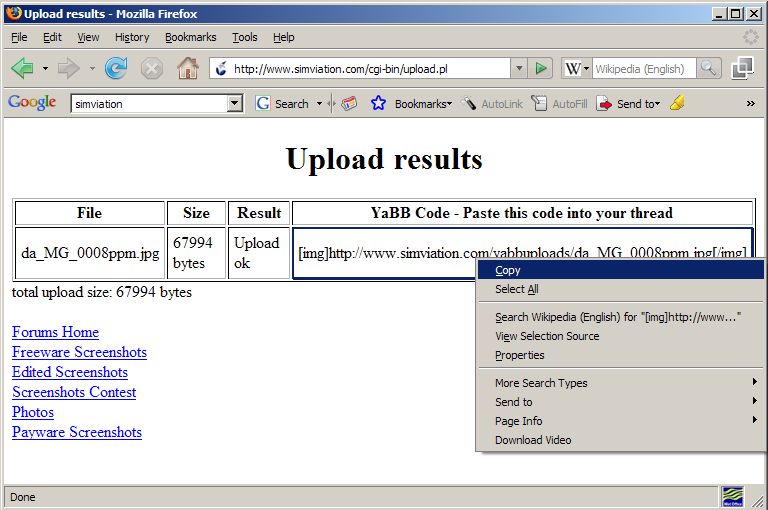The height and width of the screenshot is (510, 768).
Task: Open the History menu
Action: click(131, 37)
